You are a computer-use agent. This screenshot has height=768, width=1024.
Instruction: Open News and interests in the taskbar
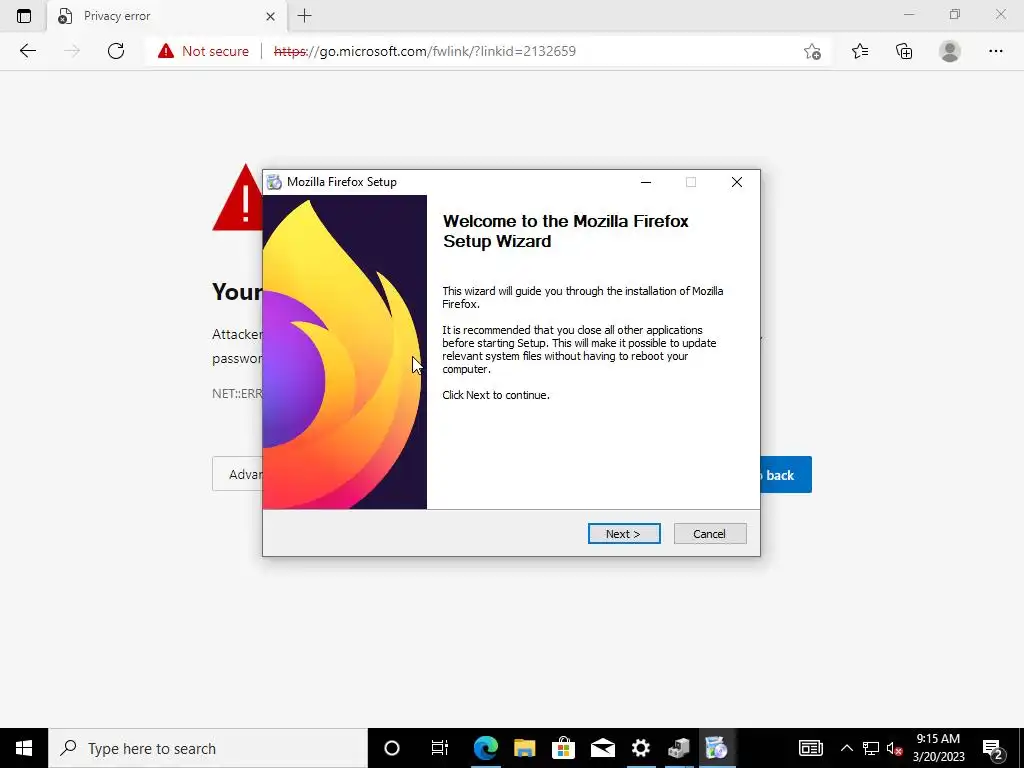(810, 748)
